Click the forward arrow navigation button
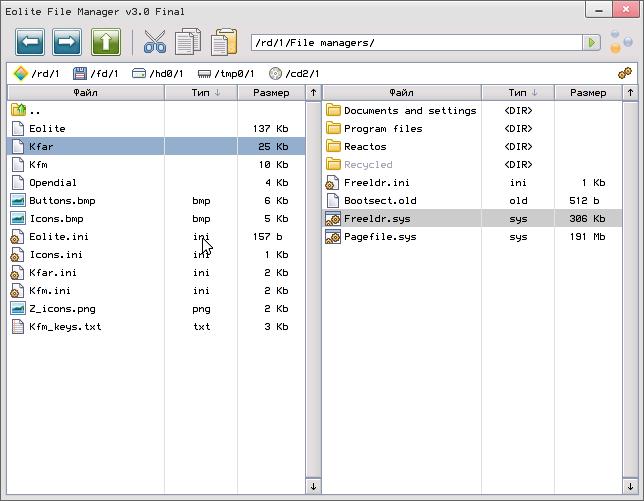Image resolution: width=644 pixels, height=501 pixels. [67, 42]
